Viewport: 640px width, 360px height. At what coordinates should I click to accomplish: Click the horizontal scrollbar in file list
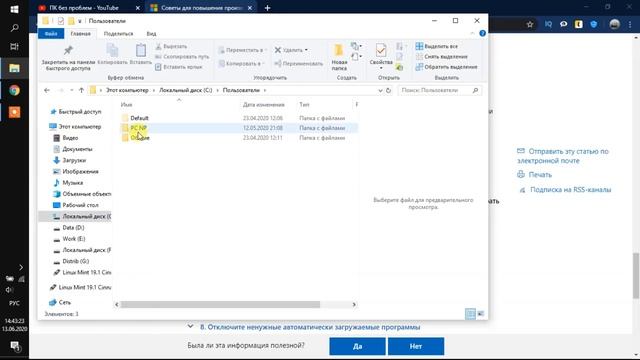point(220,304)
